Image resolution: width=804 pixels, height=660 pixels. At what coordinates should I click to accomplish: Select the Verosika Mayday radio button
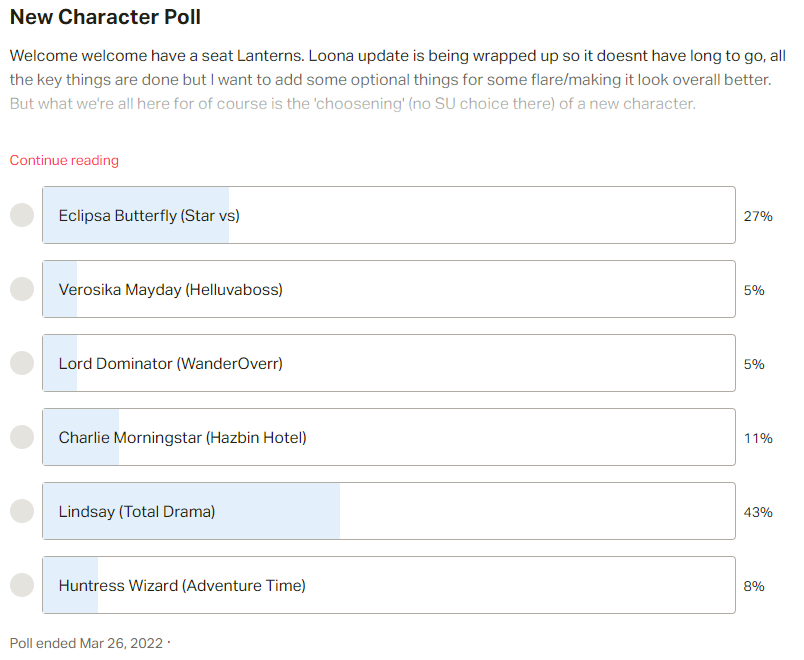click(x=22, y=289)
